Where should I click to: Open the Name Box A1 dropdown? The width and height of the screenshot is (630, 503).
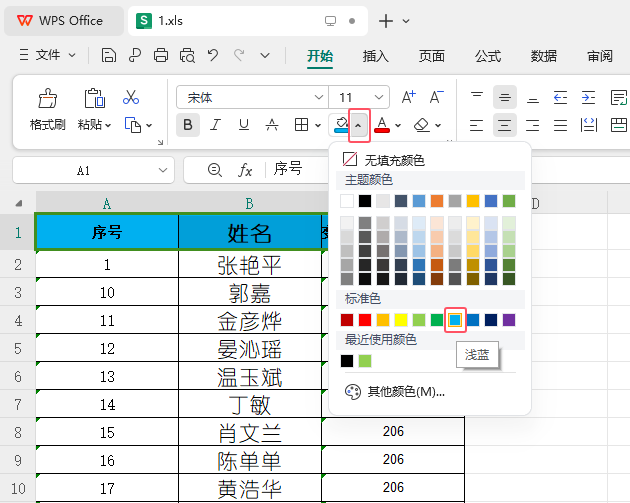coord(163,170)
